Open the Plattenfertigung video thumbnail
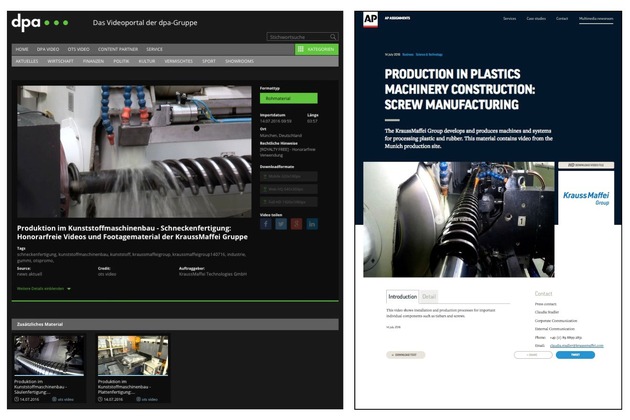630x420 pixels. 133,356
